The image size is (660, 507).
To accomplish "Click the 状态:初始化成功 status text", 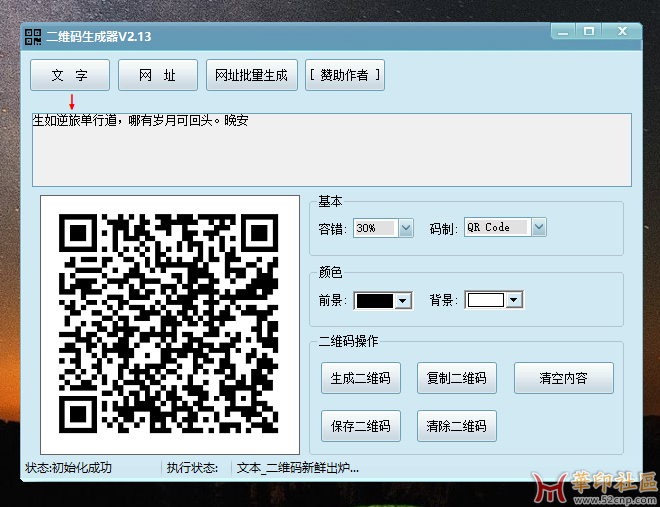I will point(68,468).
